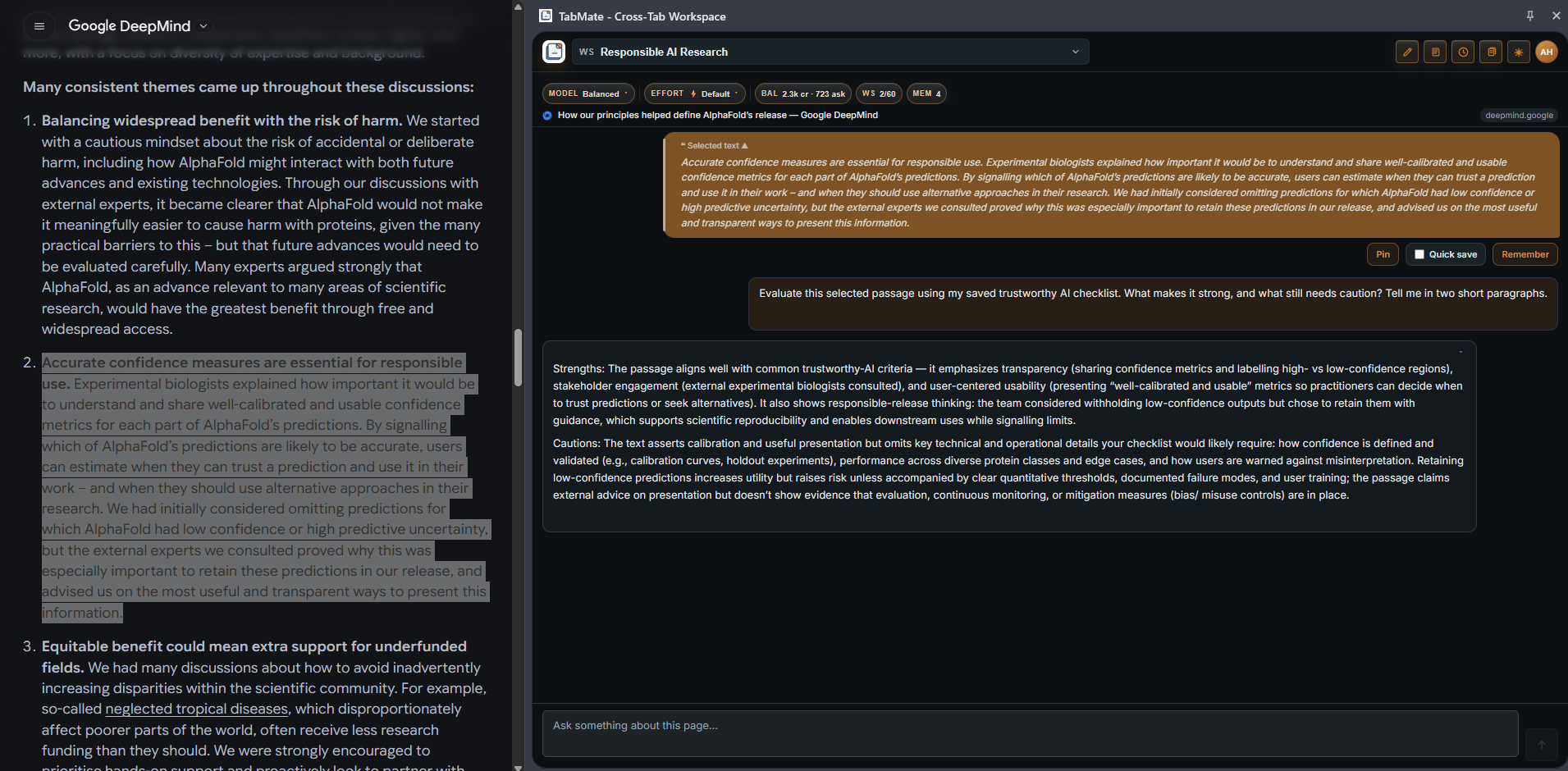Open the hamburger menu on DeepMind page
Screen dimensions: 1568x771
coord(39,26)
